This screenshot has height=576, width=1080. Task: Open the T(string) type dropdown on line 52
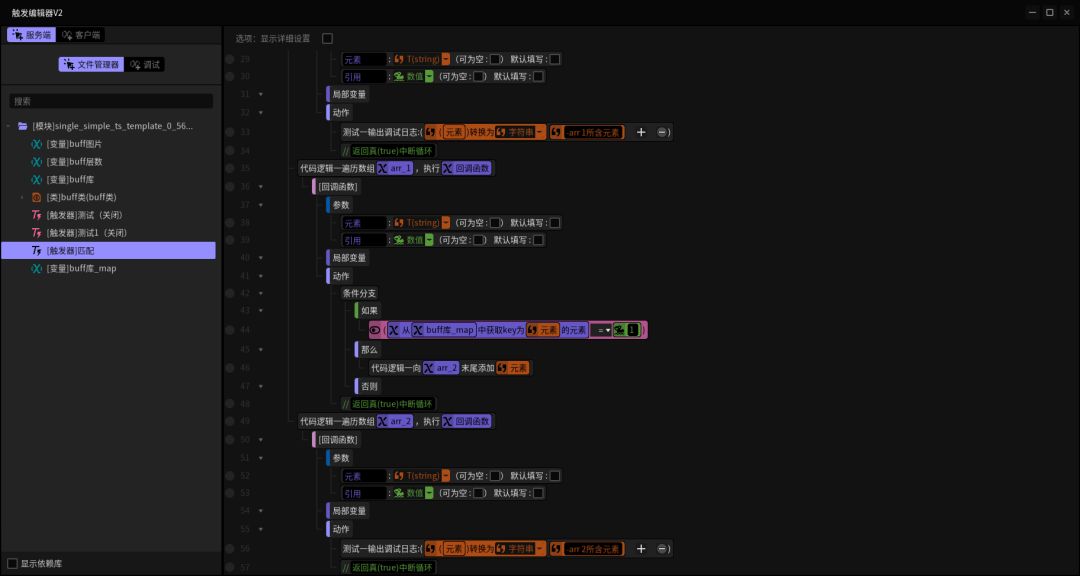tap(446, 475)
